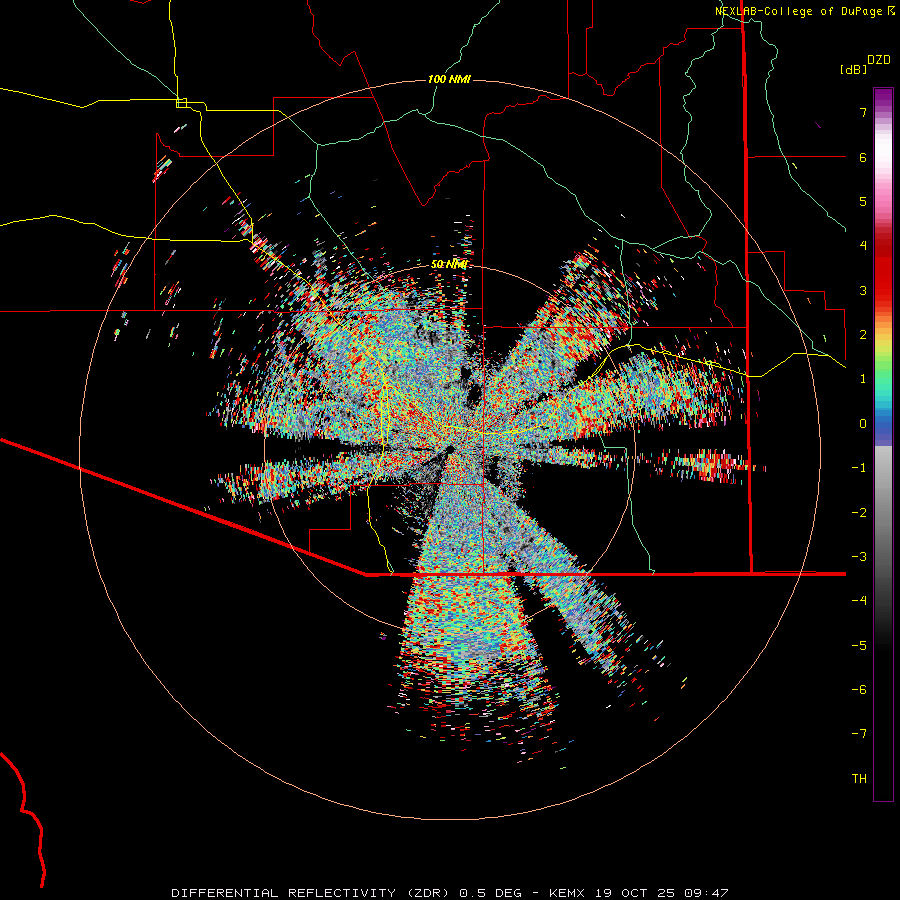The width and height of the screenshot is (900, 900).
Task: Click the -6 value on color scale
Action: coord(859,690)
